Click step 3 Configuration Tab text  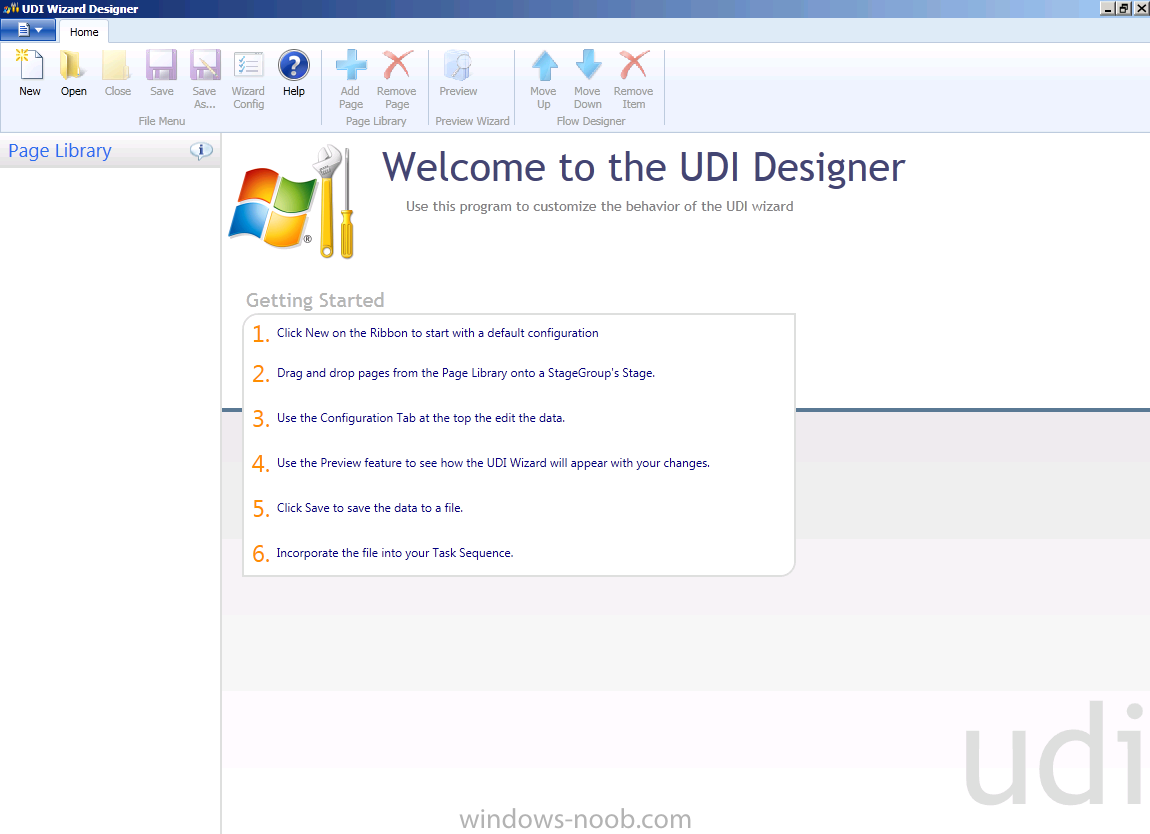(x=421, y=418)
